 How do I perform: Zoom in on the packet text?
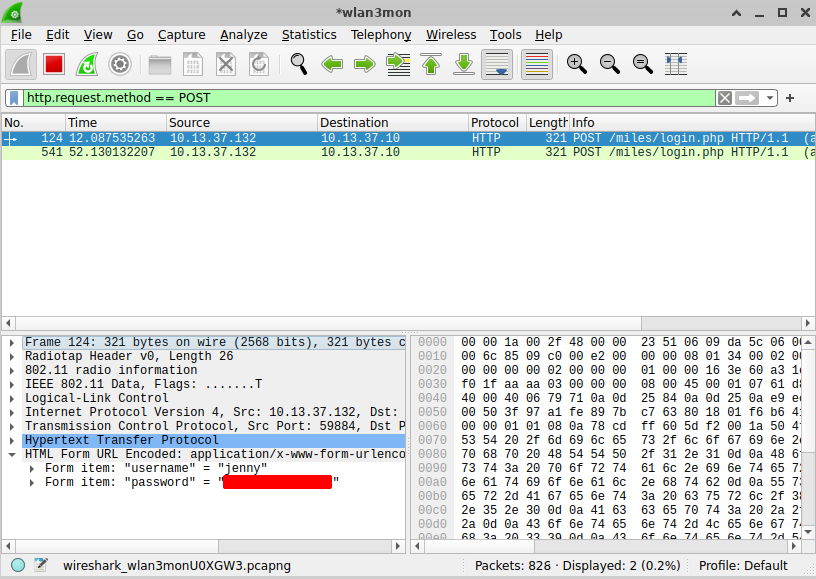click(x=577, y=65)
